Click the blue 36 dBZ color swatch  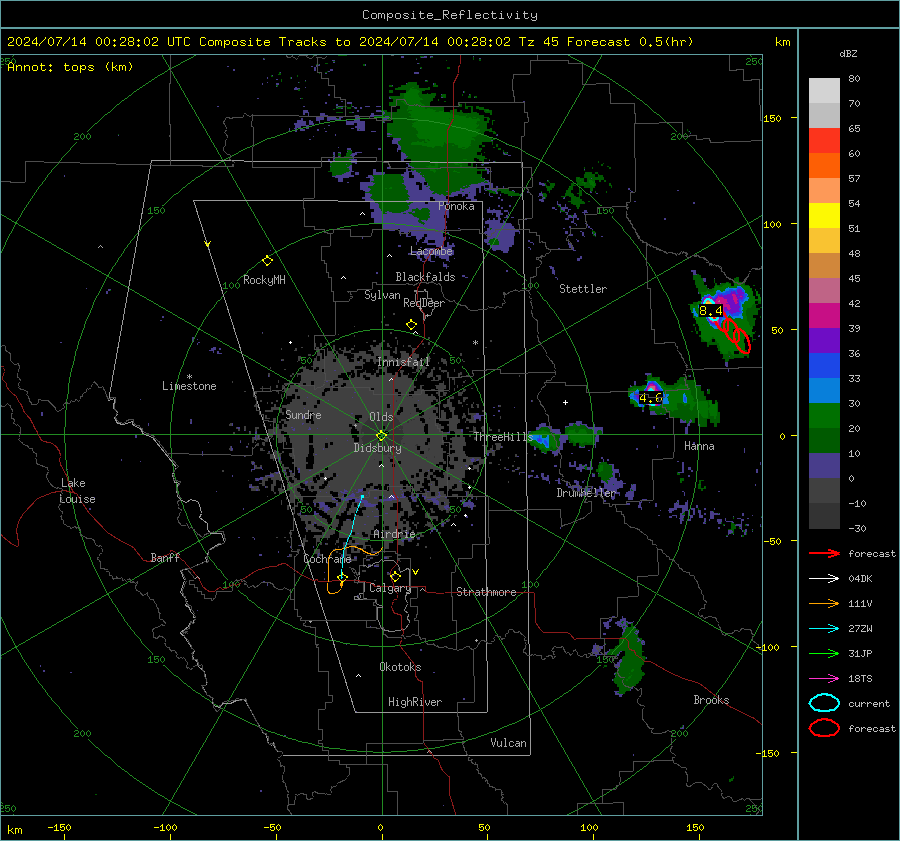824,366
